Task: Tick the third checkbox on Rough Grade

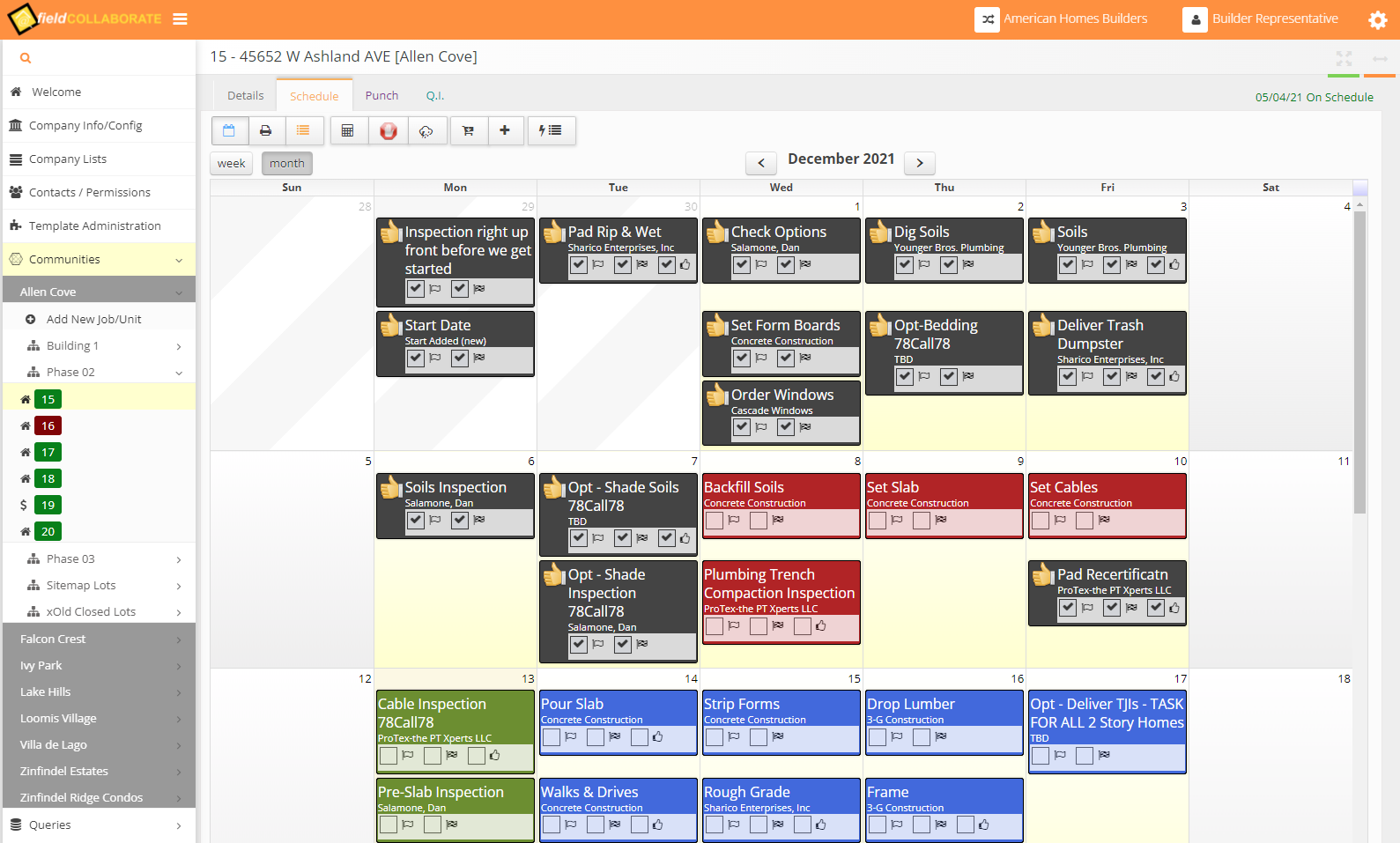Action: coord(803,825)
